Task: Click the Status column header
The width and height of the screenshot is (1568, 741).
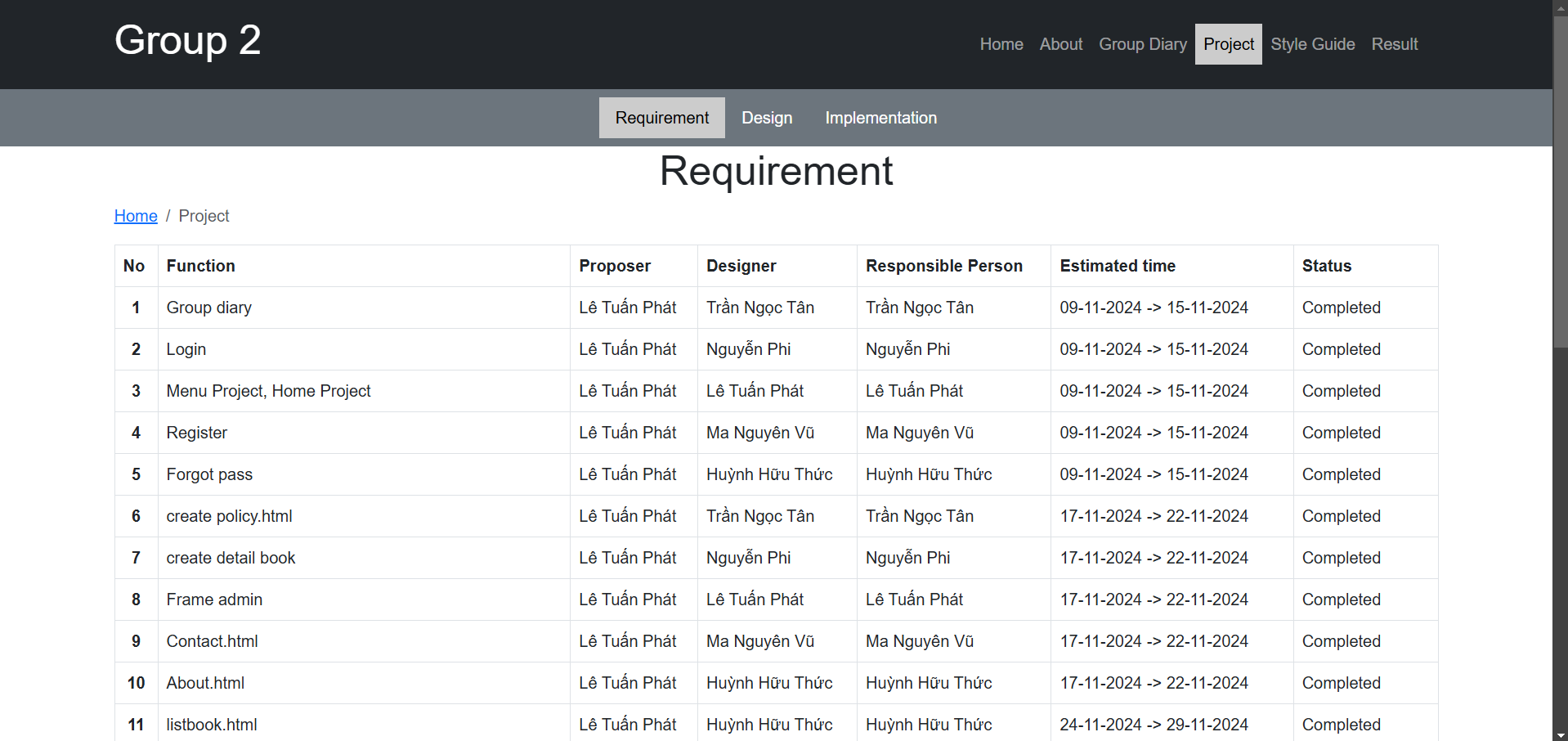Action: [1326, 266]
